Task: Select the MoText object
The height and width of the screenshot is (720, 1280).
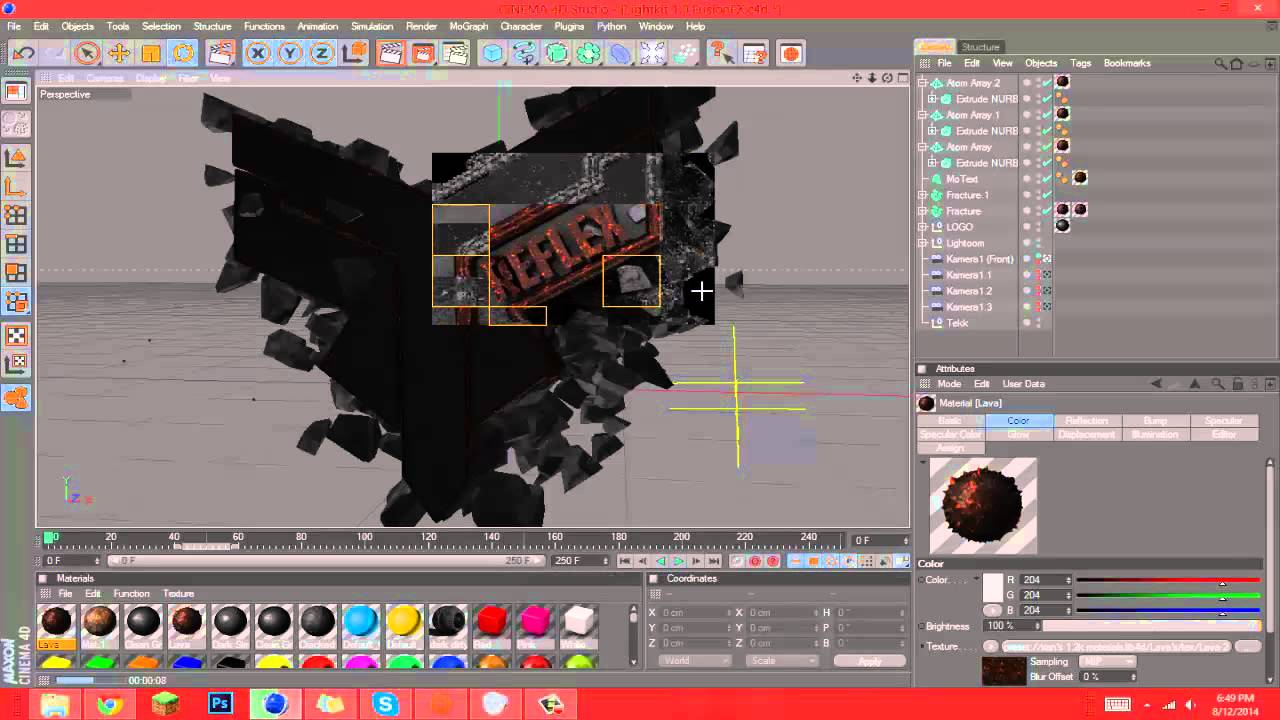Action: [x=962, y=179]
